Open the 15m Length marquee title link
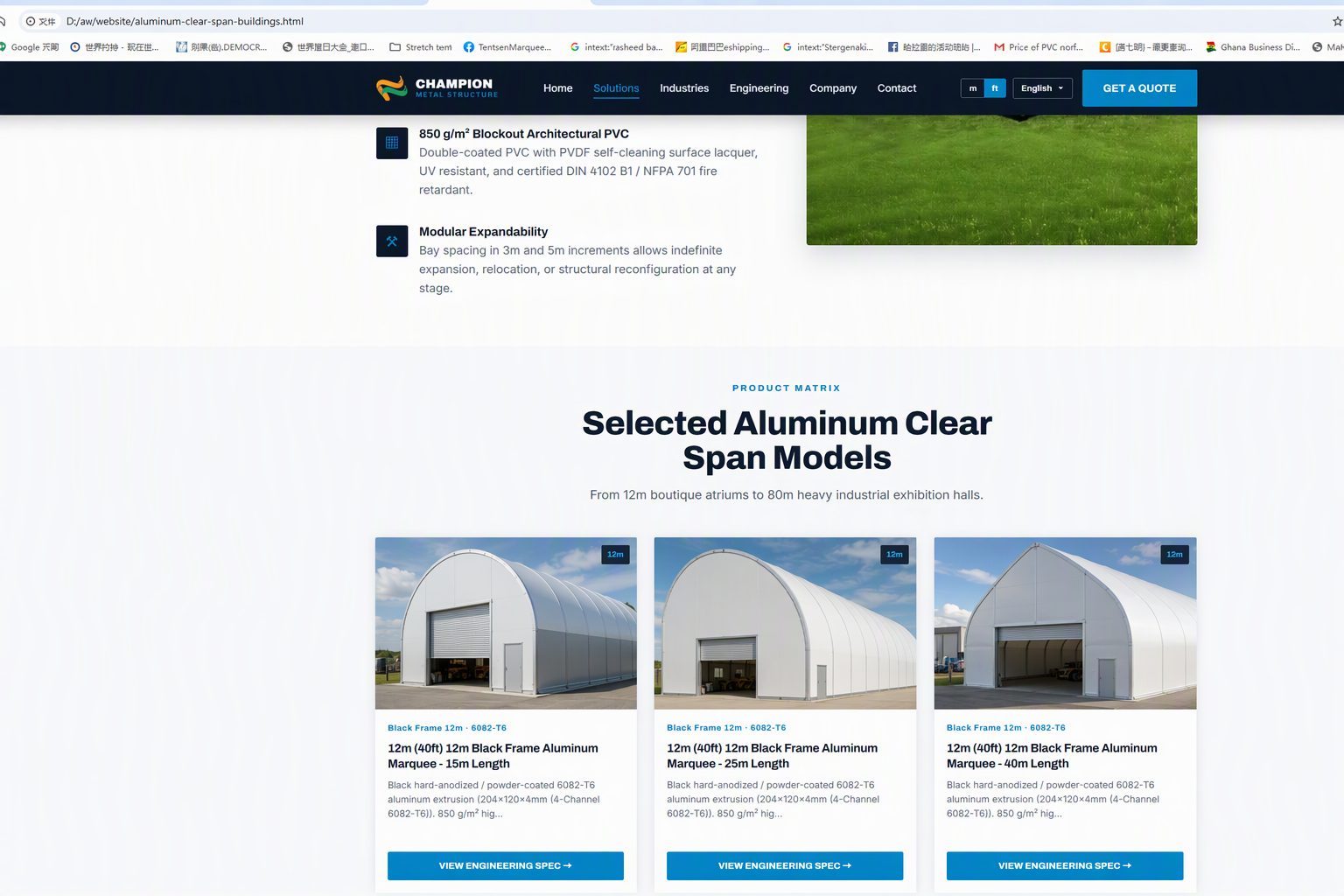1344x896 pixels. tap(493, 756)
